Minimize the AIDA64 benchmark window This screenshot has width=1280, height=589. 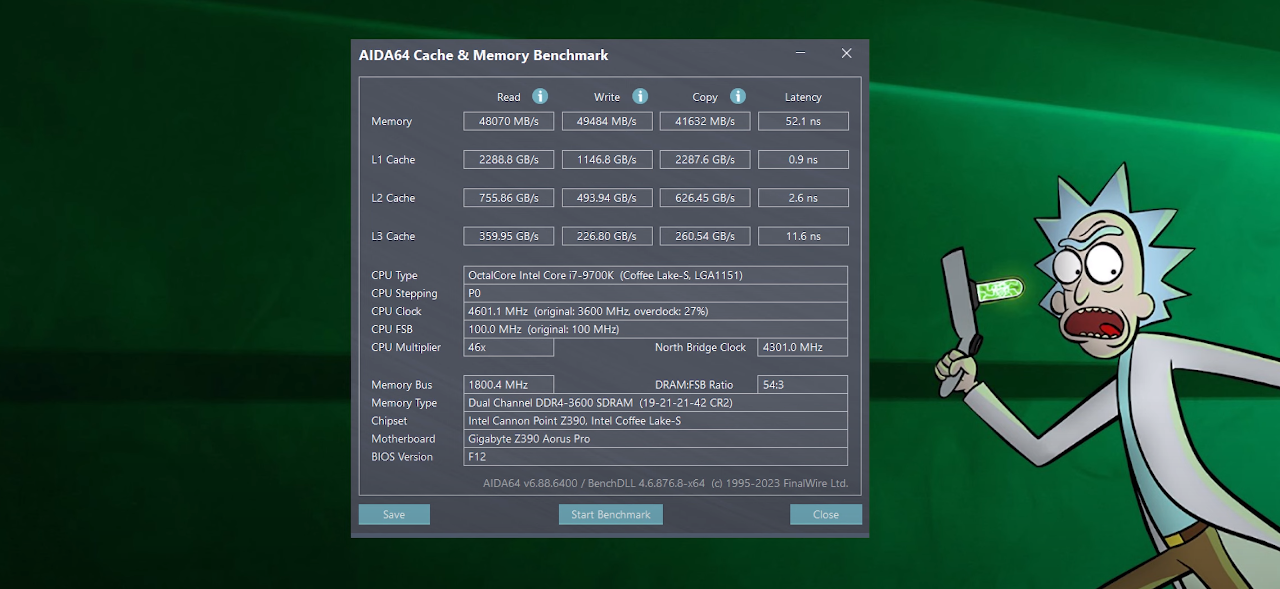click(x=801, y=54)
